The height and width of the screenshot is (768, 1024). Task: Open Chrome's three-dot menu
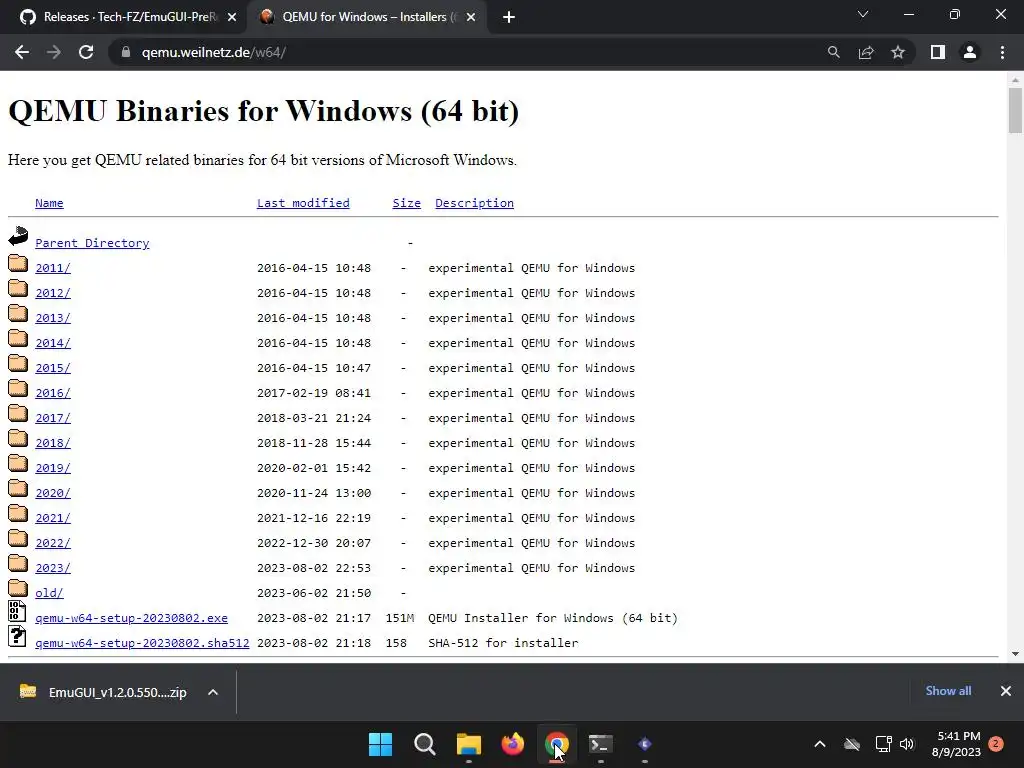(x=1002, y=52)
